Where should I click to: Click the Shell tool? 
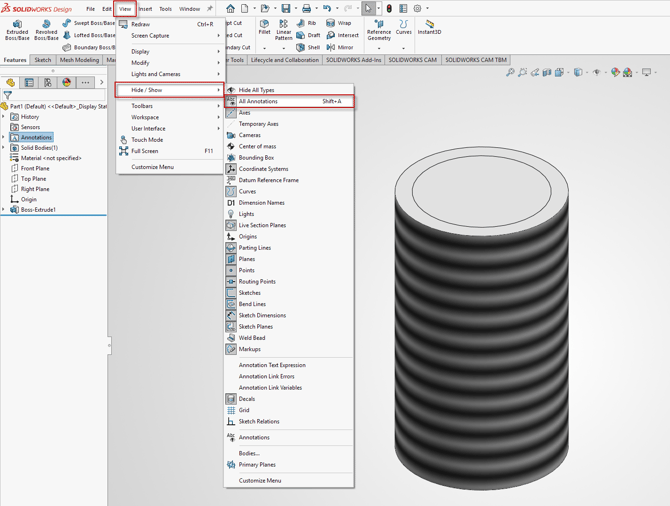point(308,47)
